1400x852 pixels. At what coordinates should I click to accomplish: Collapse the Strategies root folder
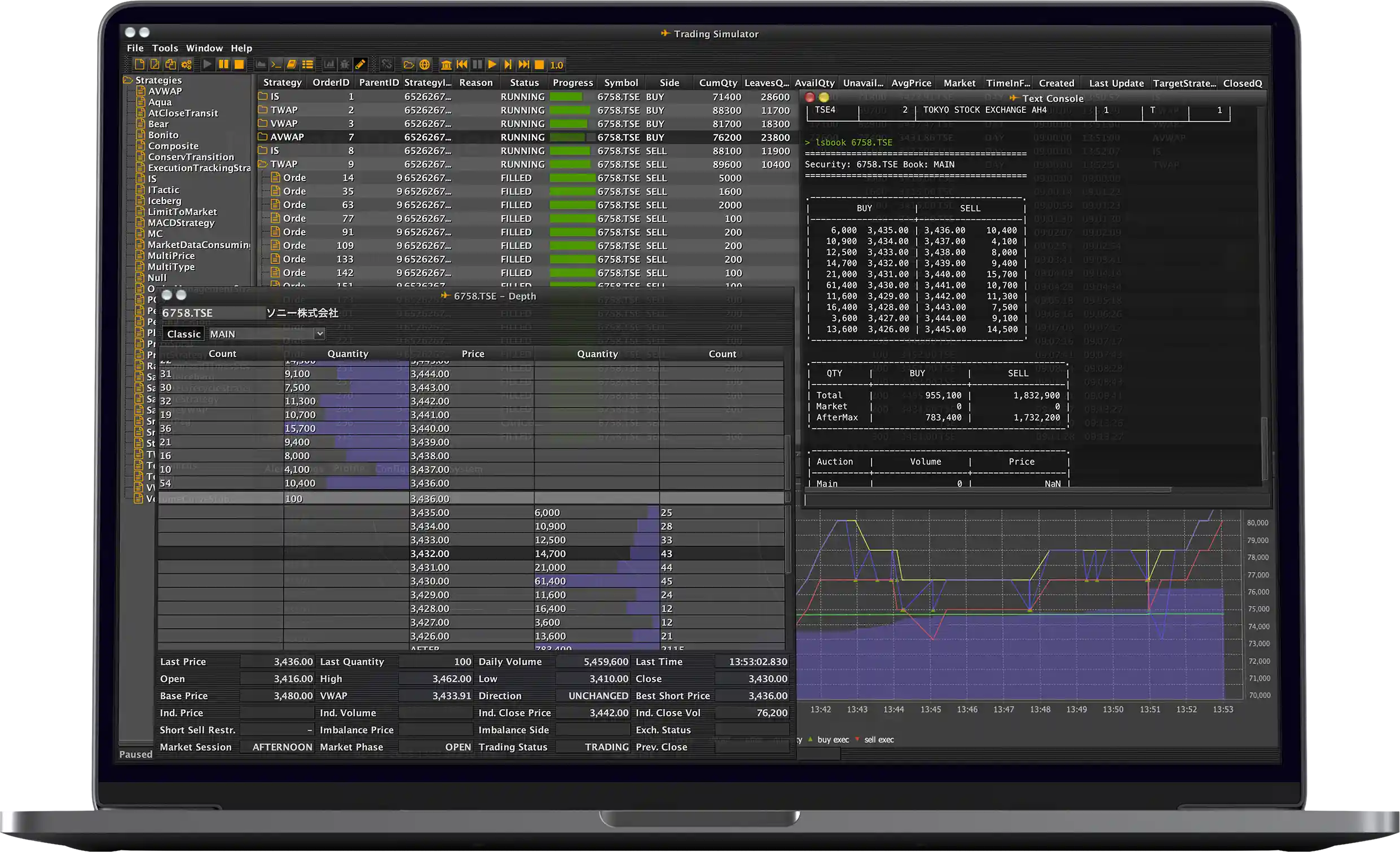point(128,80)
